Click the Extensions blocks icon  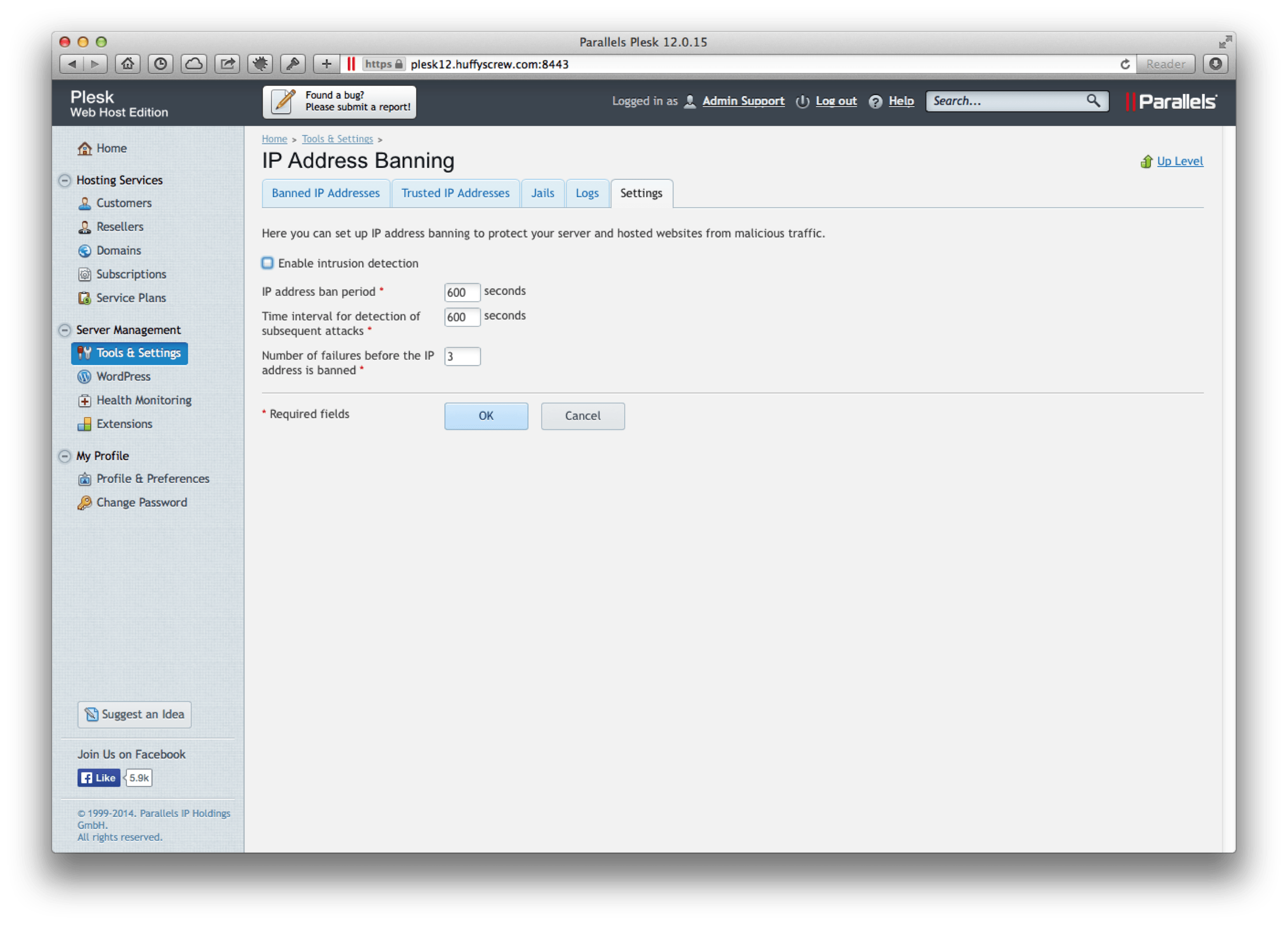pos(85,425)
